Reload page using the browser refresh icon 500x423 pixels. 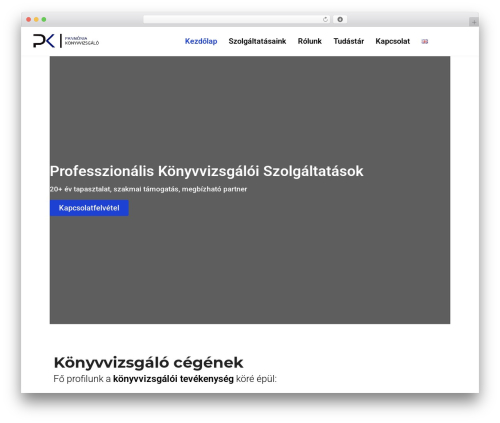pos(325,19)
